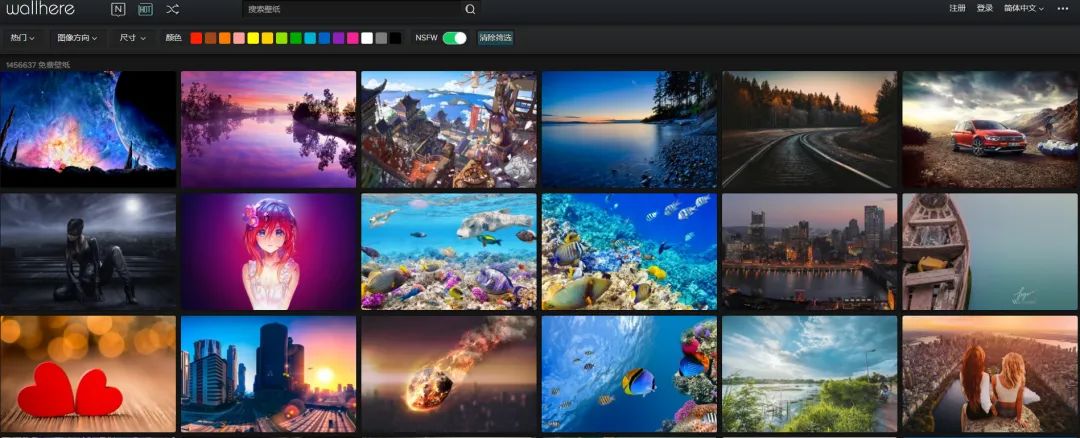1080x438 pixels.
Task: Open the wooden boat on water wallpaper
Action: click(991, 252)
